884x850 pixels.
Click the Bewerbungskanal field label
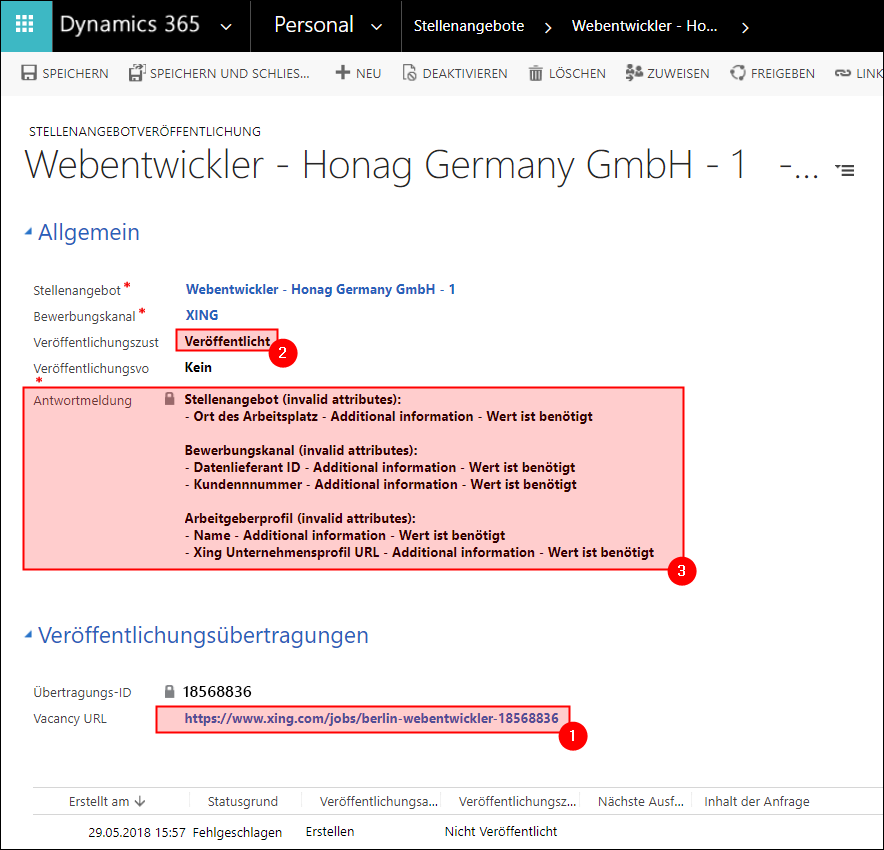[84, 316]
